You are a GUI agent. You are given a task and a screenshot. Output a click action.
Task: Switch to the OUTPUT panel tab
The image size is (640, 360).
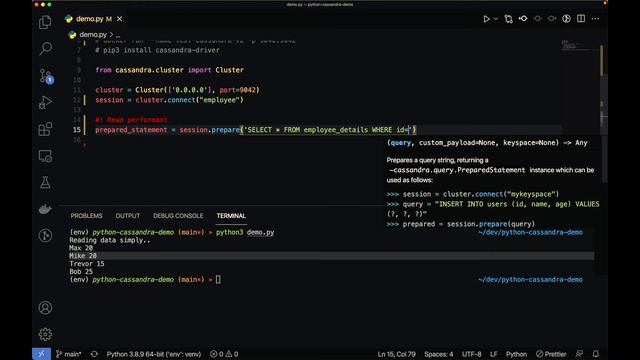pos(128,216)
